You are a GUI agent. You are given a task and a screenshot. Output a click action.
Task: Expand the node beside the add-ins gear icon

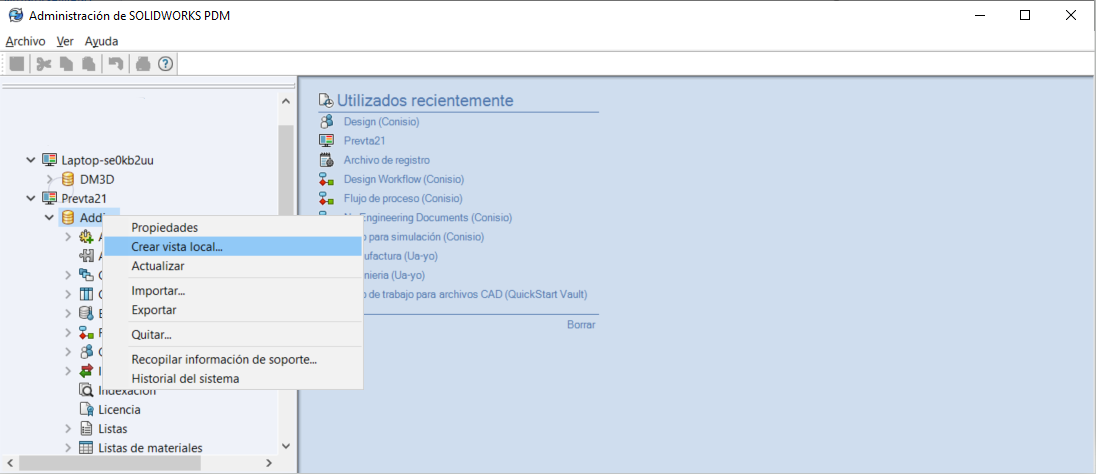point(68,237)
